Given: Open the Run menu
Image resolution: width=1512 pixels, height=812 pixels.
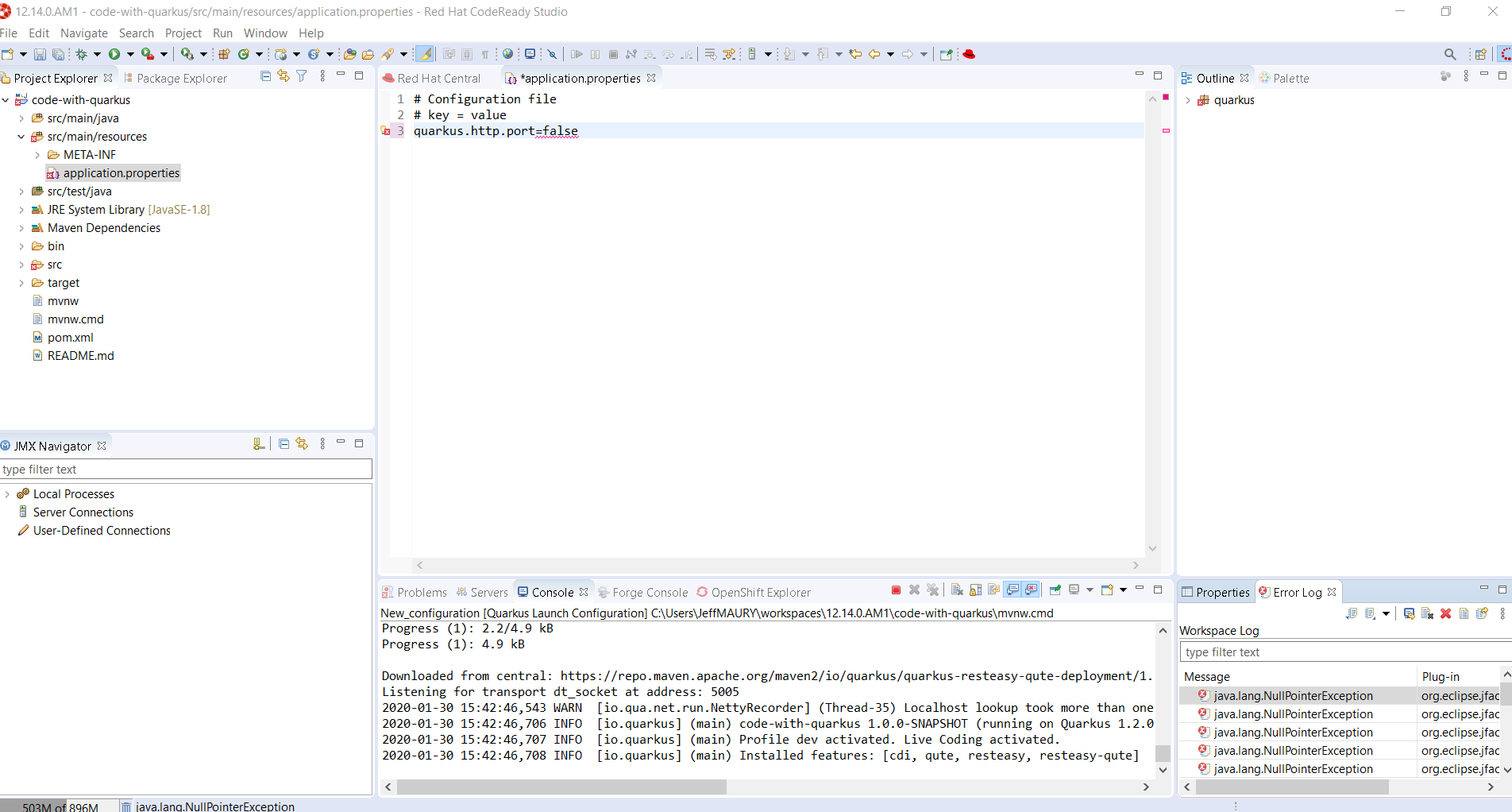Looking at the screenshot, I should (x=222, y=33).
